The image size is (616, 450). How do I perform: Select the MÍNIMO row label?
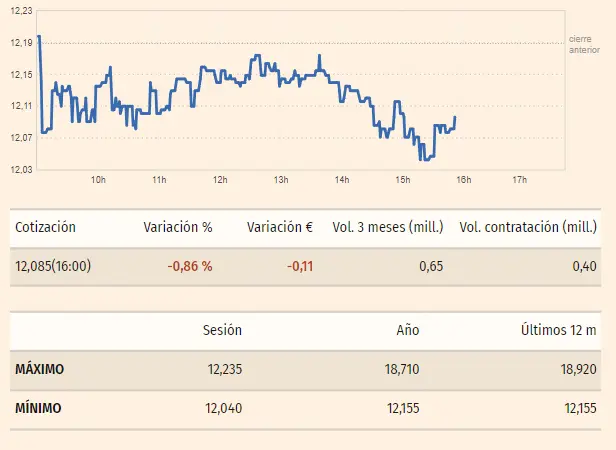[38, 408]
